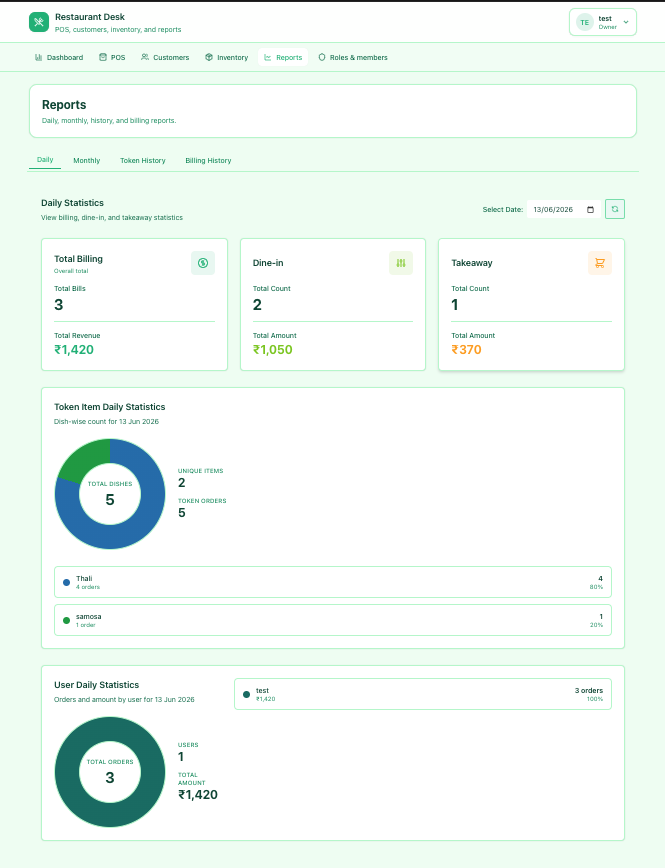665x868 pixels.
Task: Click the Customers people icon
Action: click(145, 57)
